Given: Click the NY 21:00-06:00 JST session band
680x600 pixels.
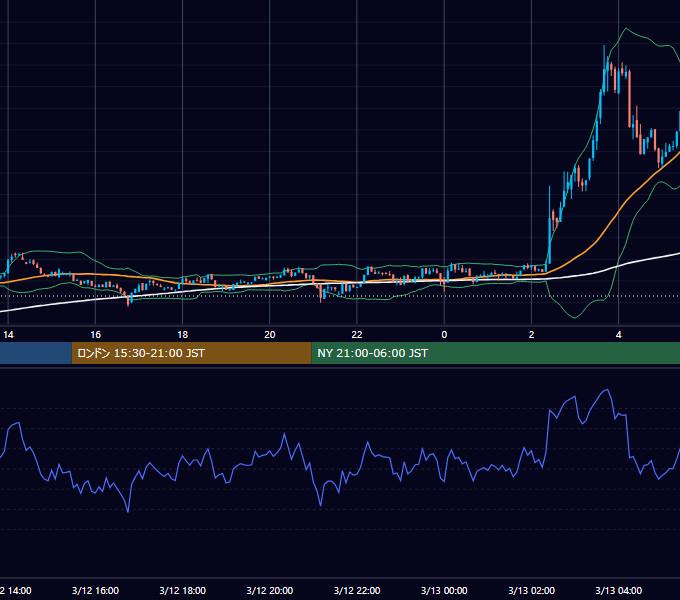Looking at the screenshot, I should tap(496, 353).
